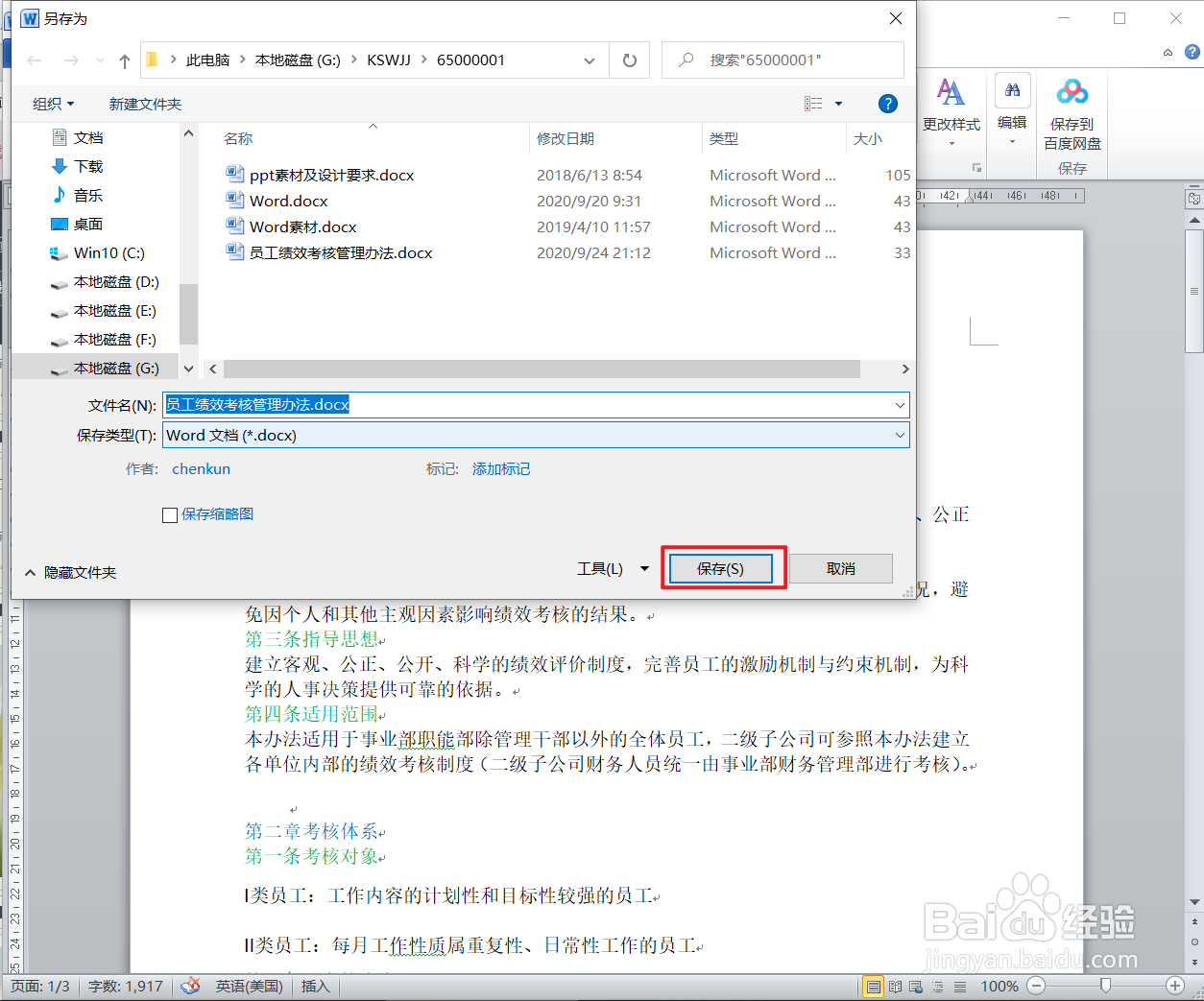Click the zoom slider's plus control
The image size is (1204, 1001).
(1175, 986)
